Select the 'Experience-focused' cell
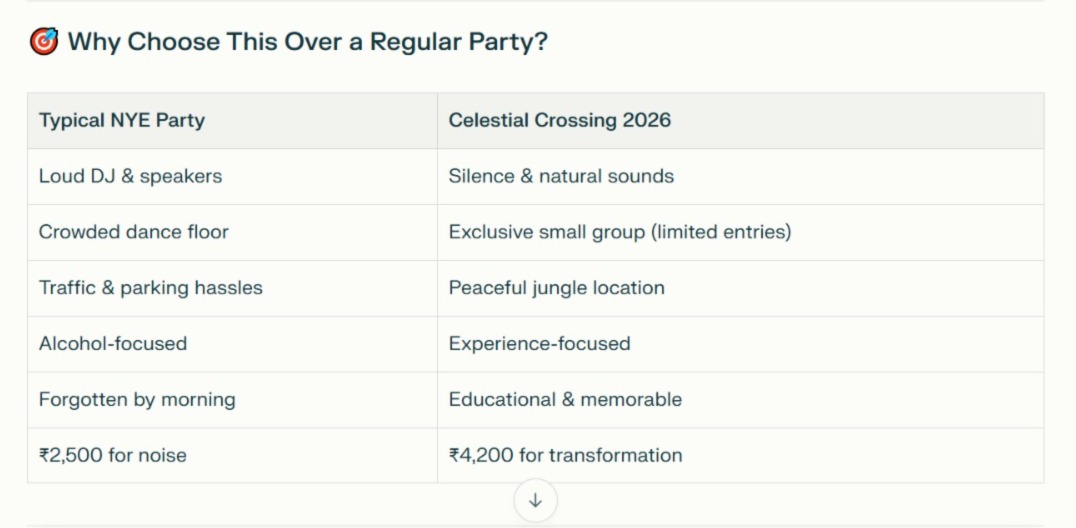Screen dimensions: 1076x528 [539, 344]
